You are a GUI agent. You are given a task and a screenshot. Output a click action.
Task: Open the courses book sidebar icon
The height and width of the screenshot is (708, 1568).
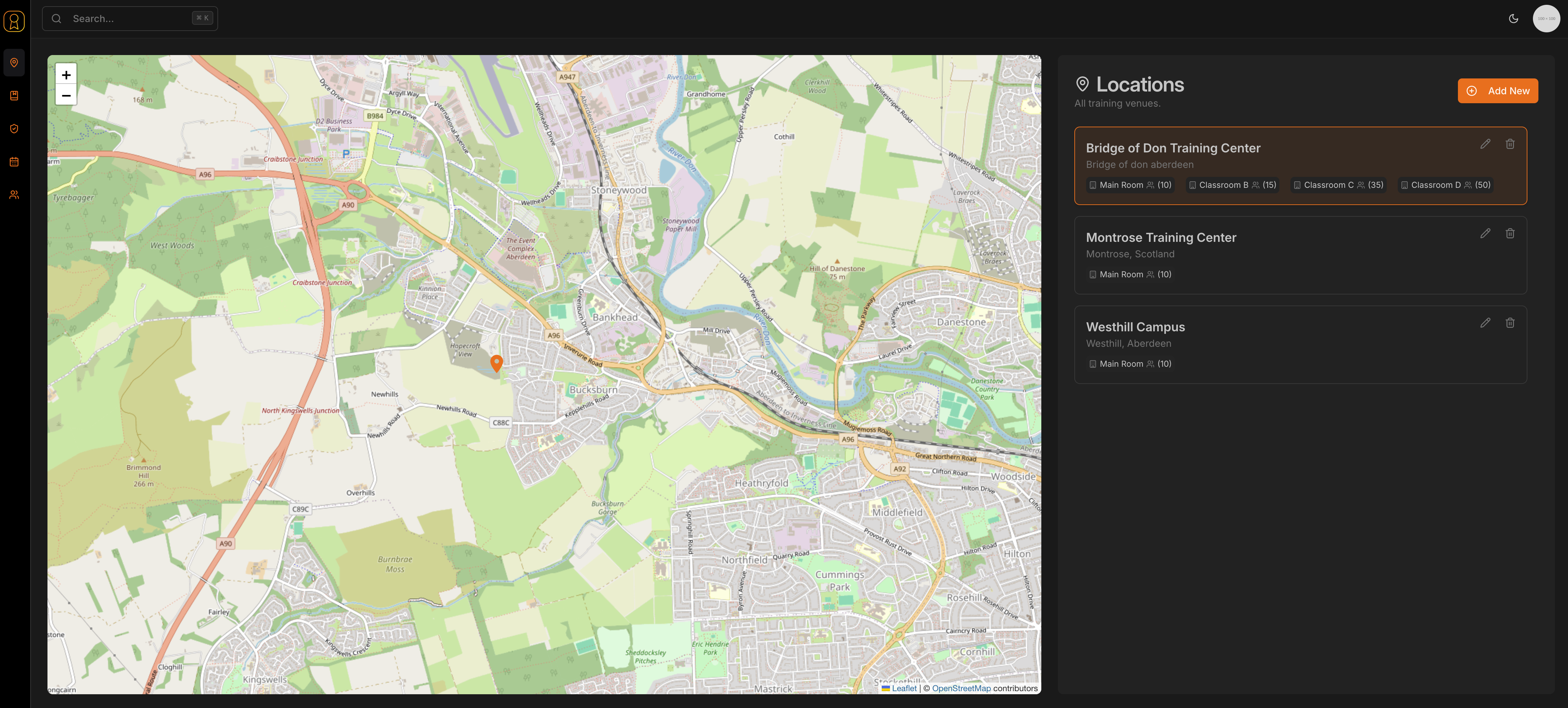(x=14, y=96)
